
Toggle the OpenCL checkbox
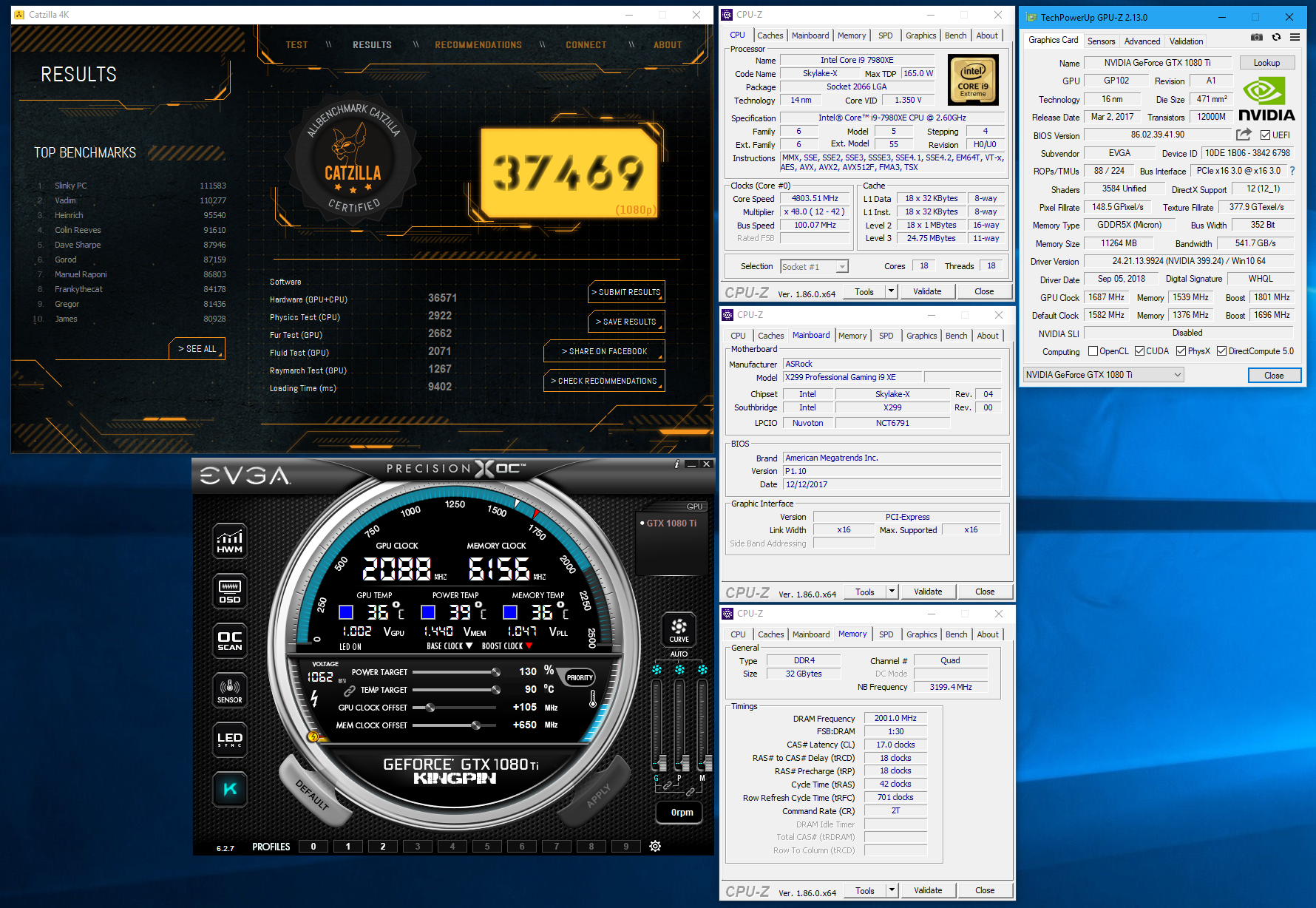1093,351
